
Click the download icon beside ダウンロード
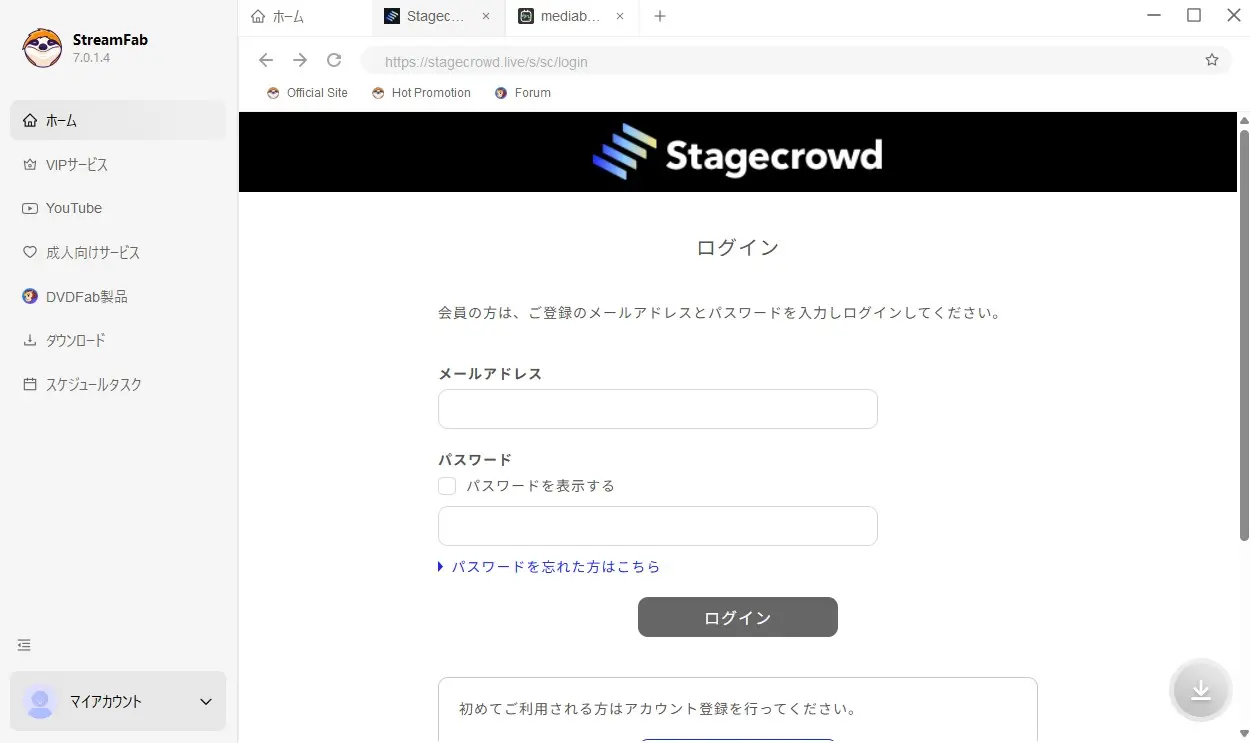pyautogui.click(x=29, y=340)
